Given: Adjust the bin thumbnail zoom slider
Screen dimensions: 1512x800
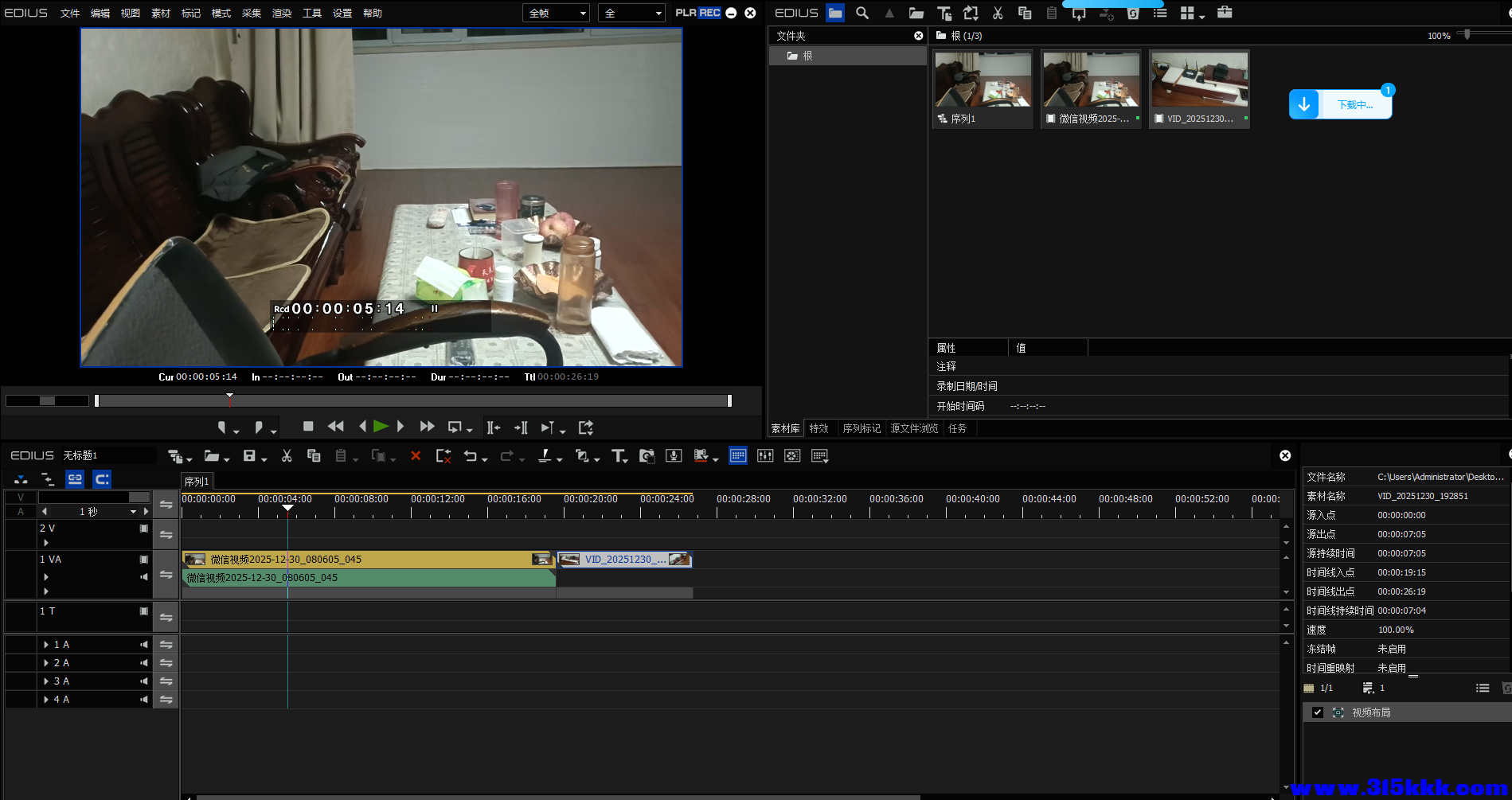Looking at the screenshot, I should 1467,35.
